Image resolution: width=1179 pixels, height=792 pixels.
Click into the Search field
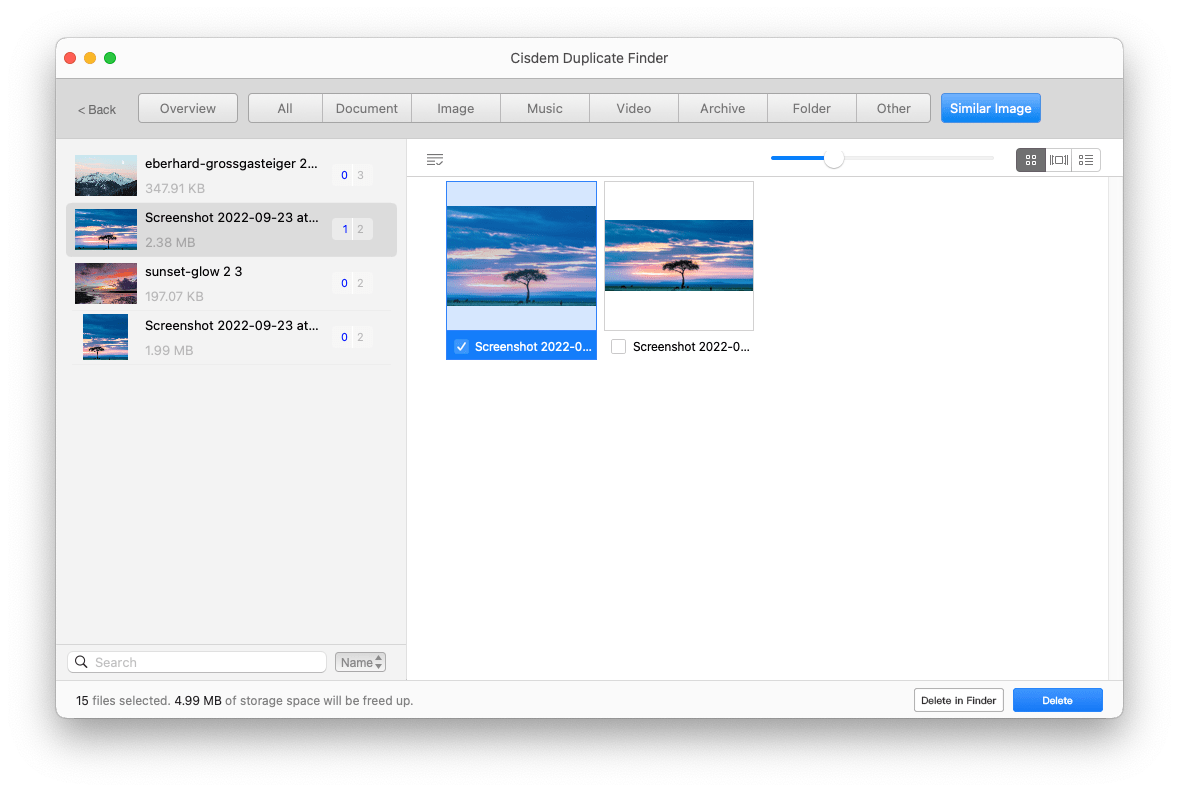[206, 662]
